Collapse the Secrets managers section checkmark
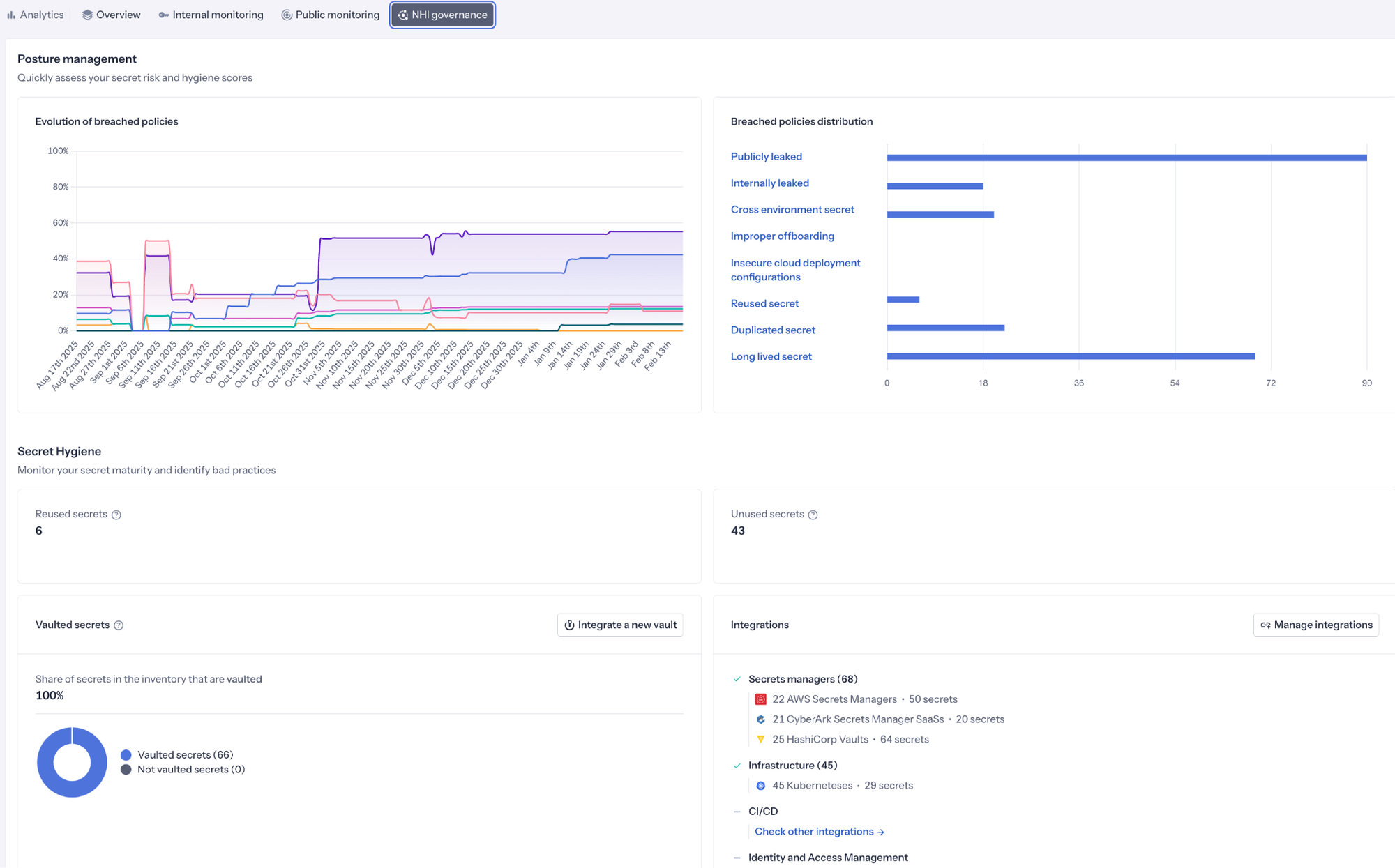This screenshot has height=868, width=1395. (737, 679)
